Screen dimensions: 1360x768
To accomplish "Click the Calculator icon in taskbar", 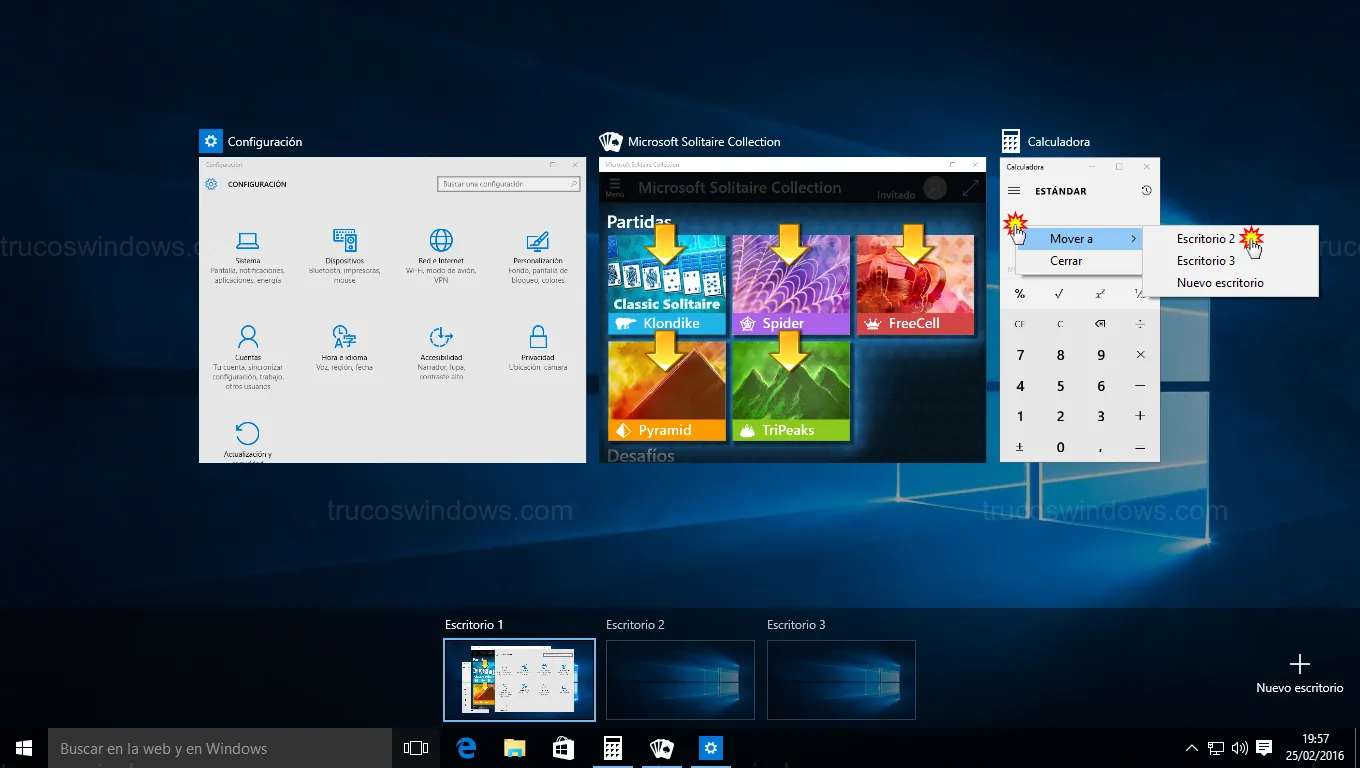I will (x=612, y=748).
